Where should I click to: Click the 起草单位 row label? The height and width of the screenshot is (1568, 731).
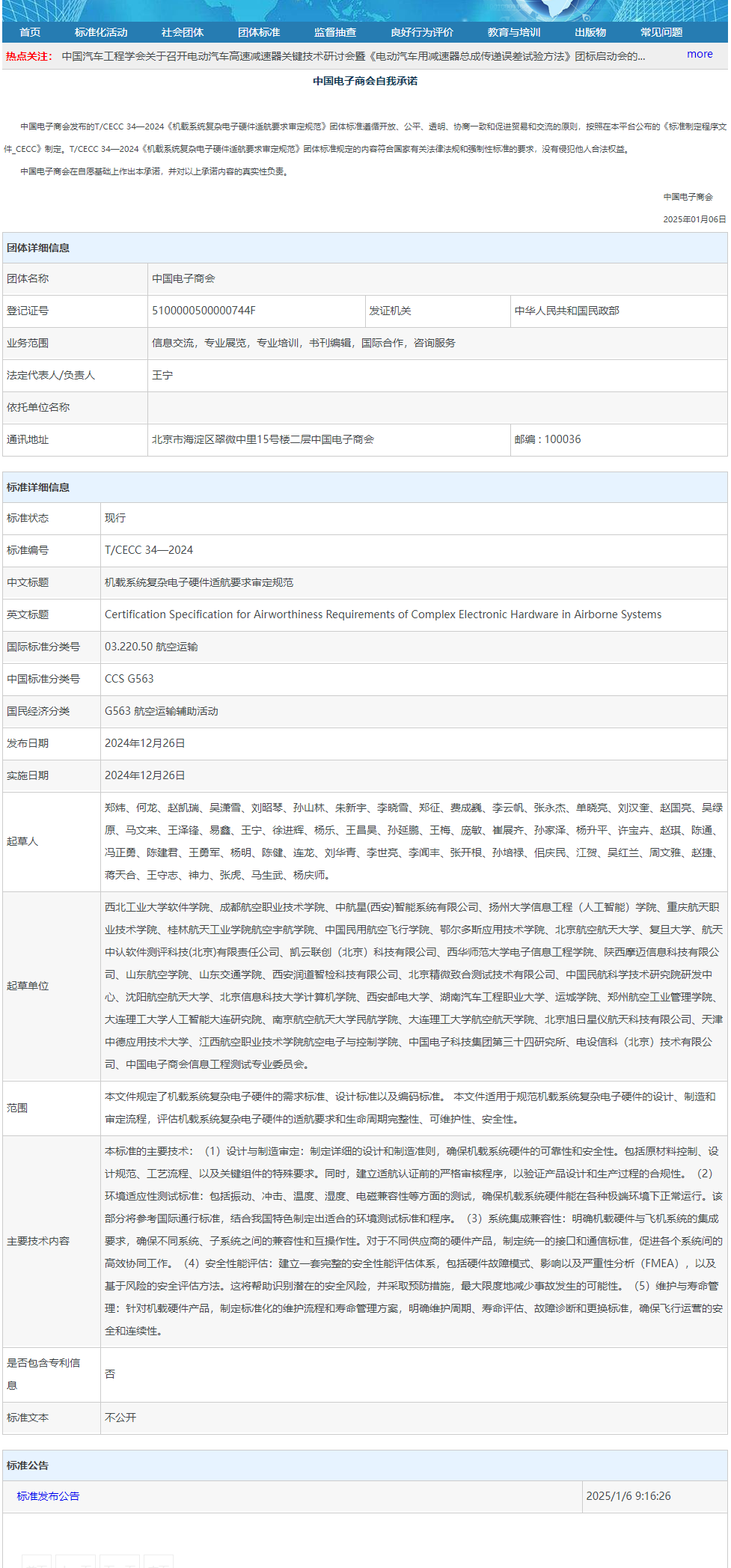coord(28,986)
